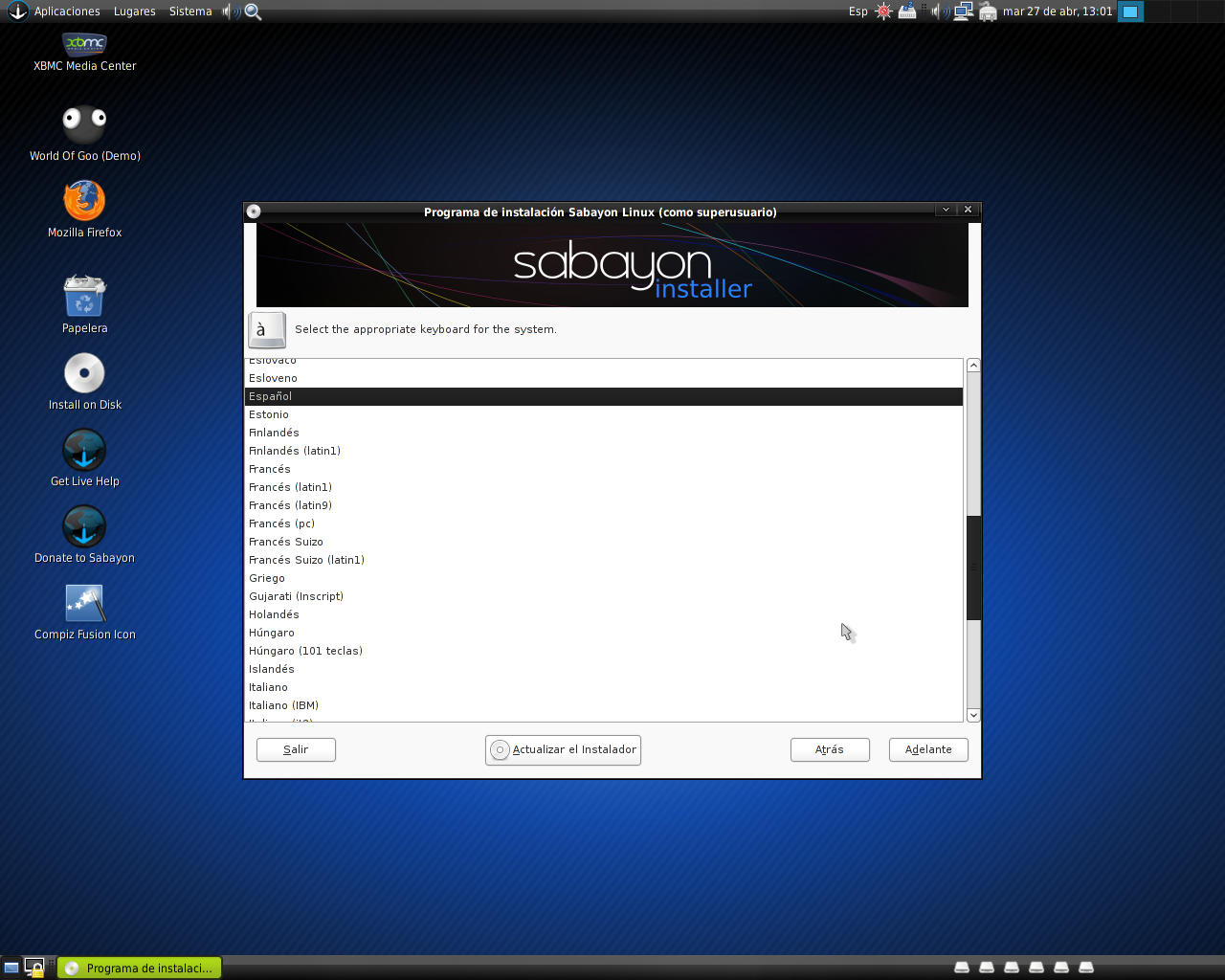Click the date and time clock
The height and width of the screenshot is (980, 1225).
pos(1058,11)
